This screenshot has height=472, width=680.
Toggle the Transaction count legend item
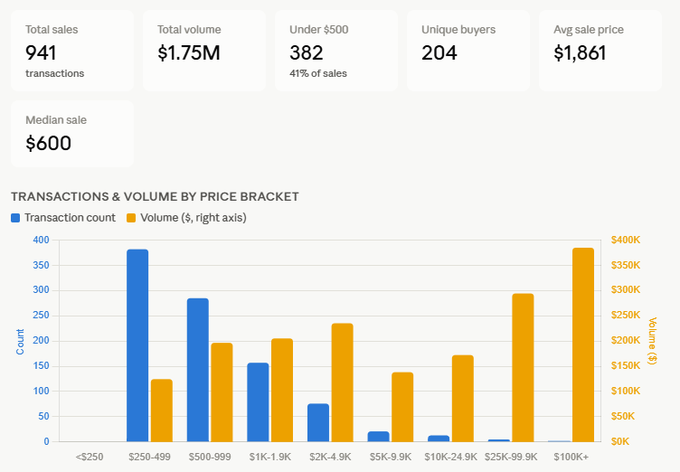tap(63, 217)
